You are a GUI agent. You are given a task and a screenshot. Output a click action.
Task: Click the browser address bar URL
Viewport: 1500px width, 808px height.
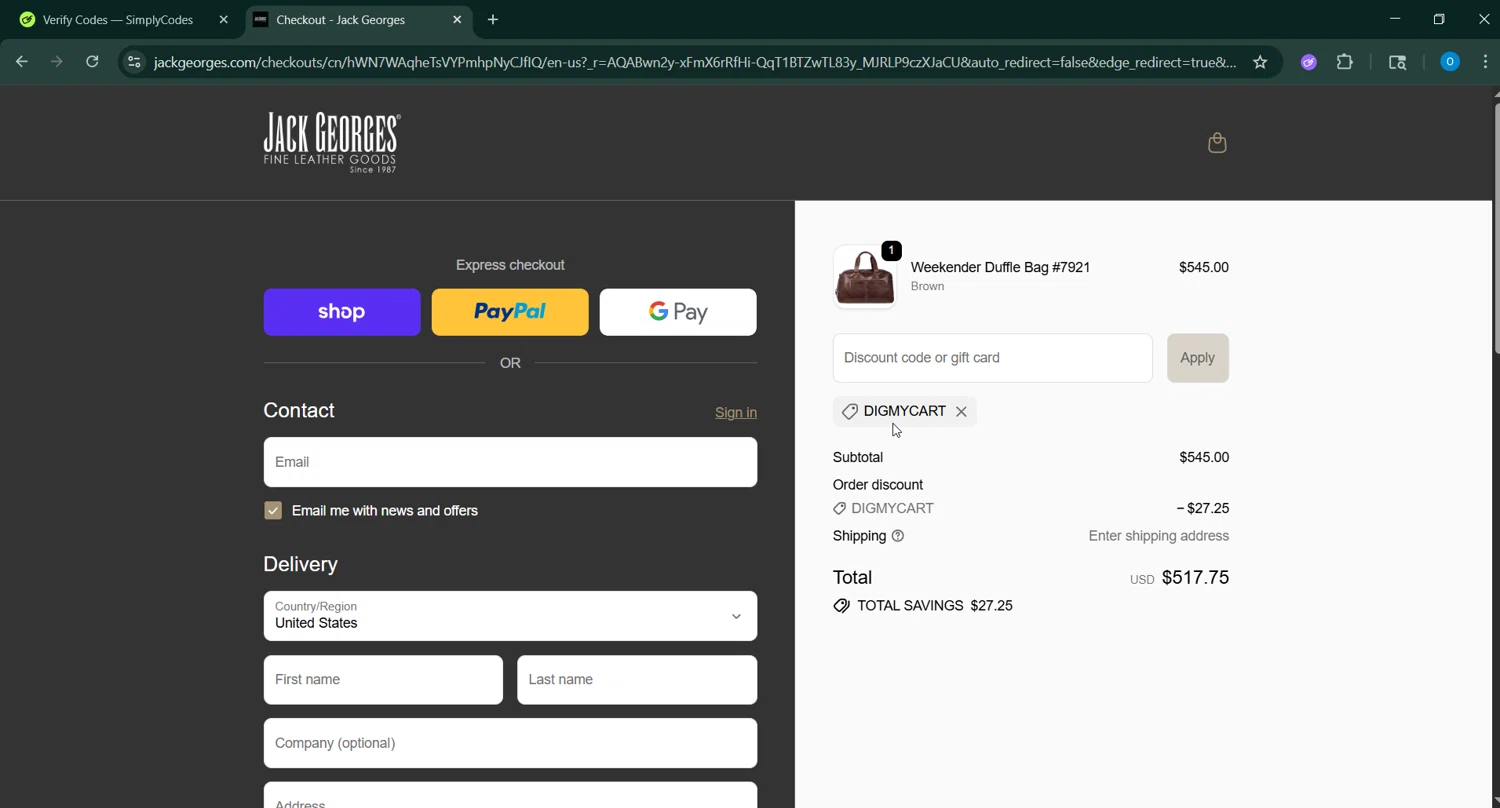point(695,62)
